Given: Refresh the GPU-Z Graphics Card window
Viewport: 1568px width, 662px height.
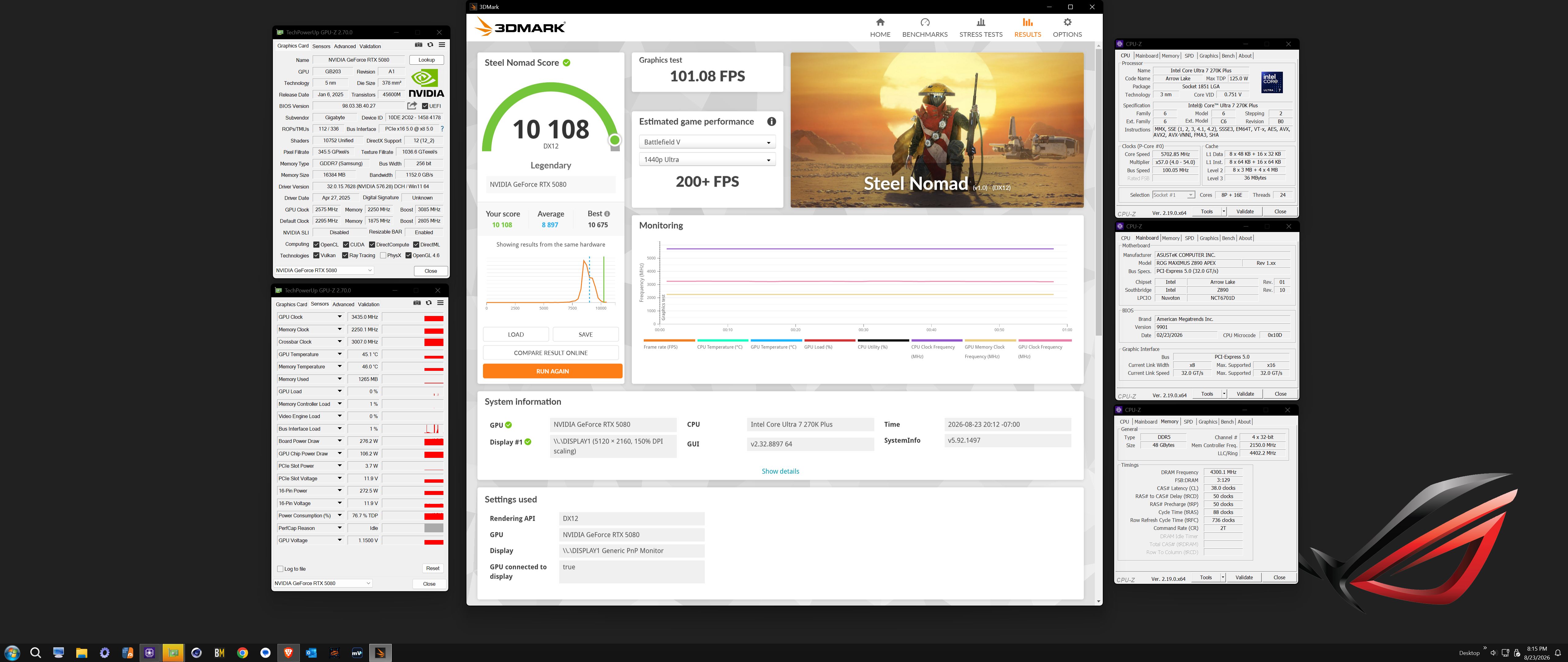Looking at the screenshot, I should point(430,45).
